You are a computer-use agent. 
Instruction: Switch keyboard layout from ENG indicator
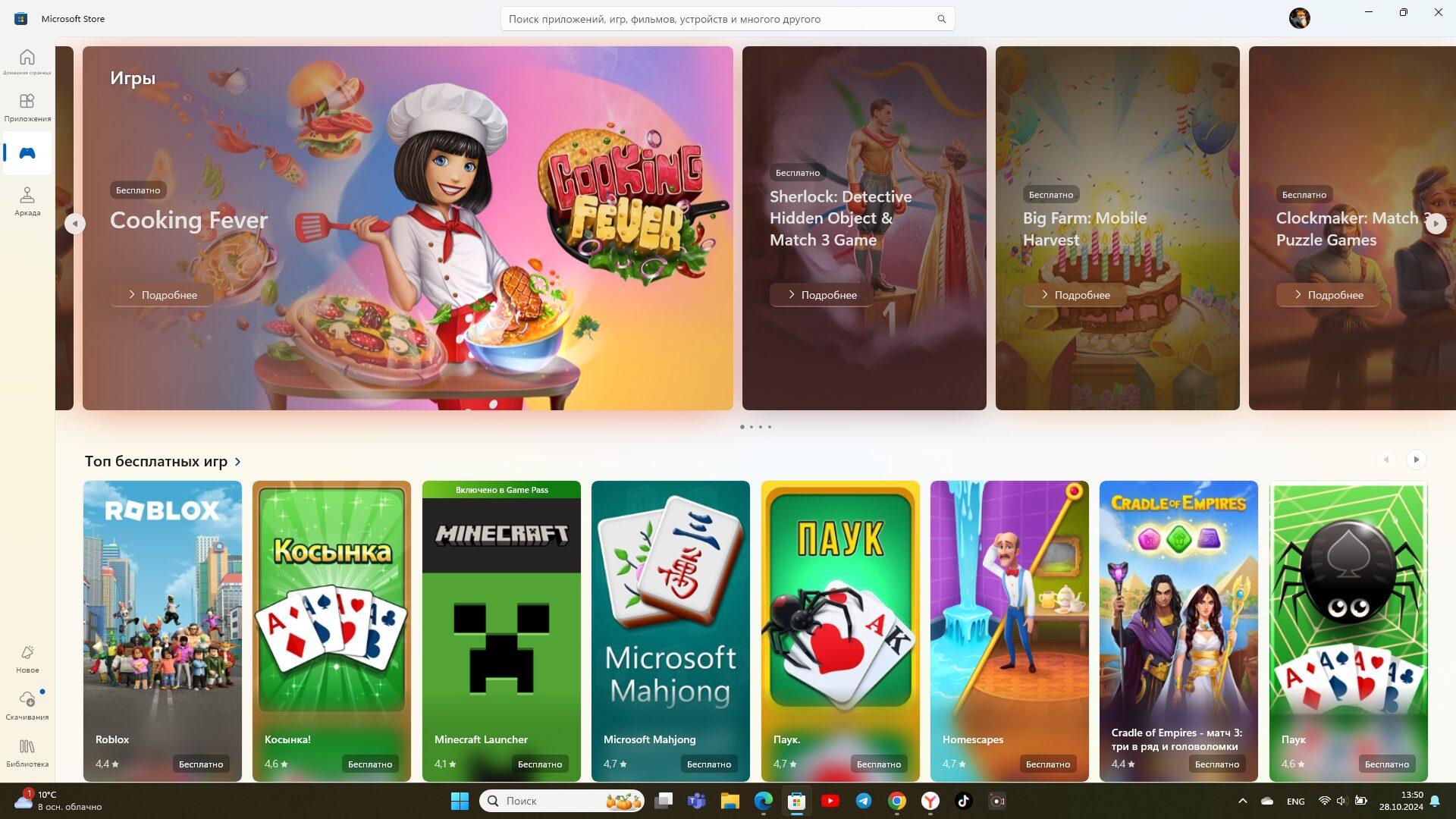coord(1294,800)
